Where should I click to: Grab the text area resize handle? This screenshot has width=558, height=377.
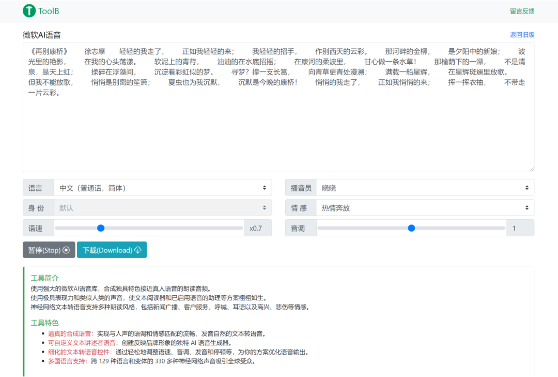(x=532, y=169)
